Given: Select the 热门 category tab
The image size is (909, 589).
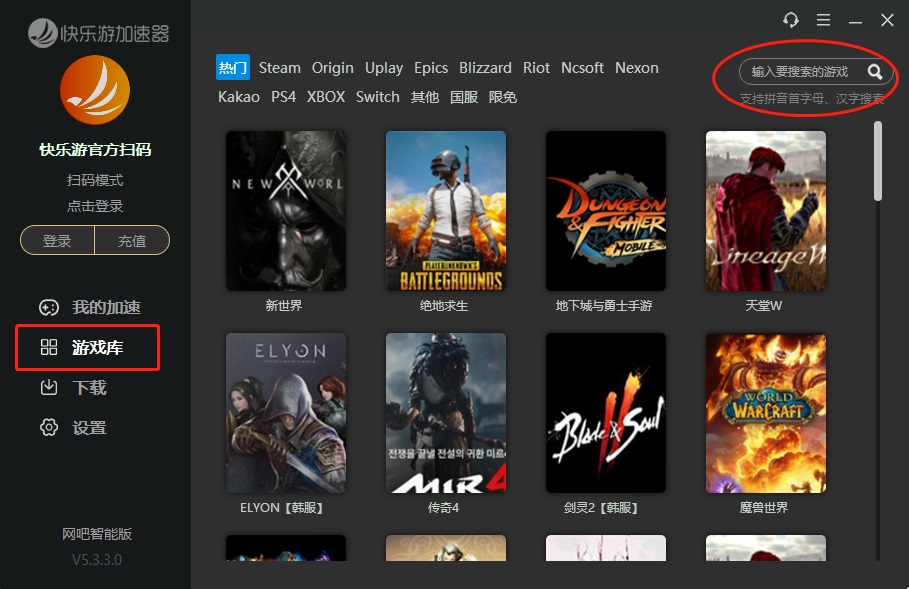Looking at the screenshot, I should 232,67.
